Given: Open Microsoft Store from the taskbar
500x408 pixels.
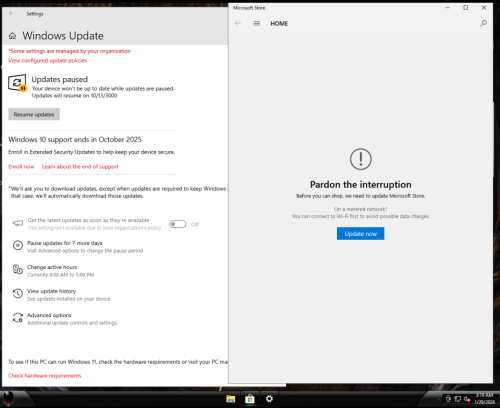Looking at the screenshot, I should coord(250,399).
